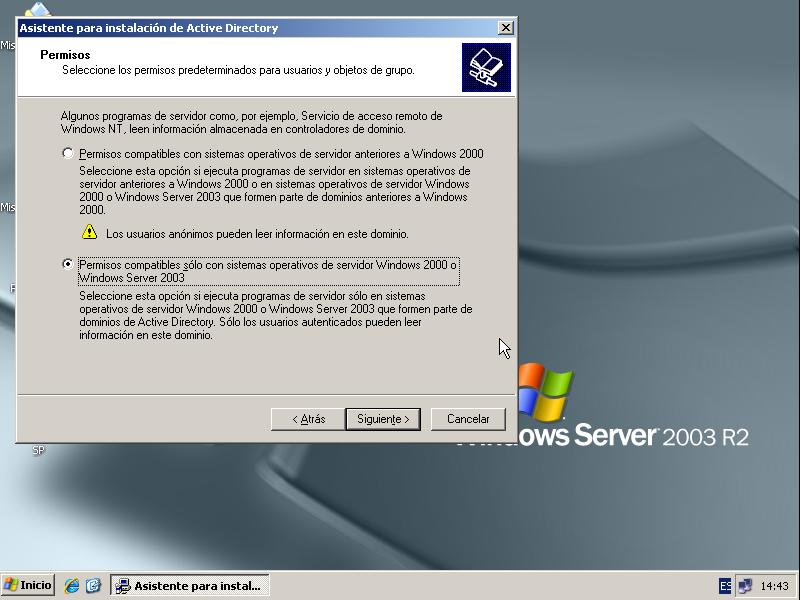Image resolution: width=800 pixels, height=600 pixels.
Task: Click the network tray icon
Action: 745,586
